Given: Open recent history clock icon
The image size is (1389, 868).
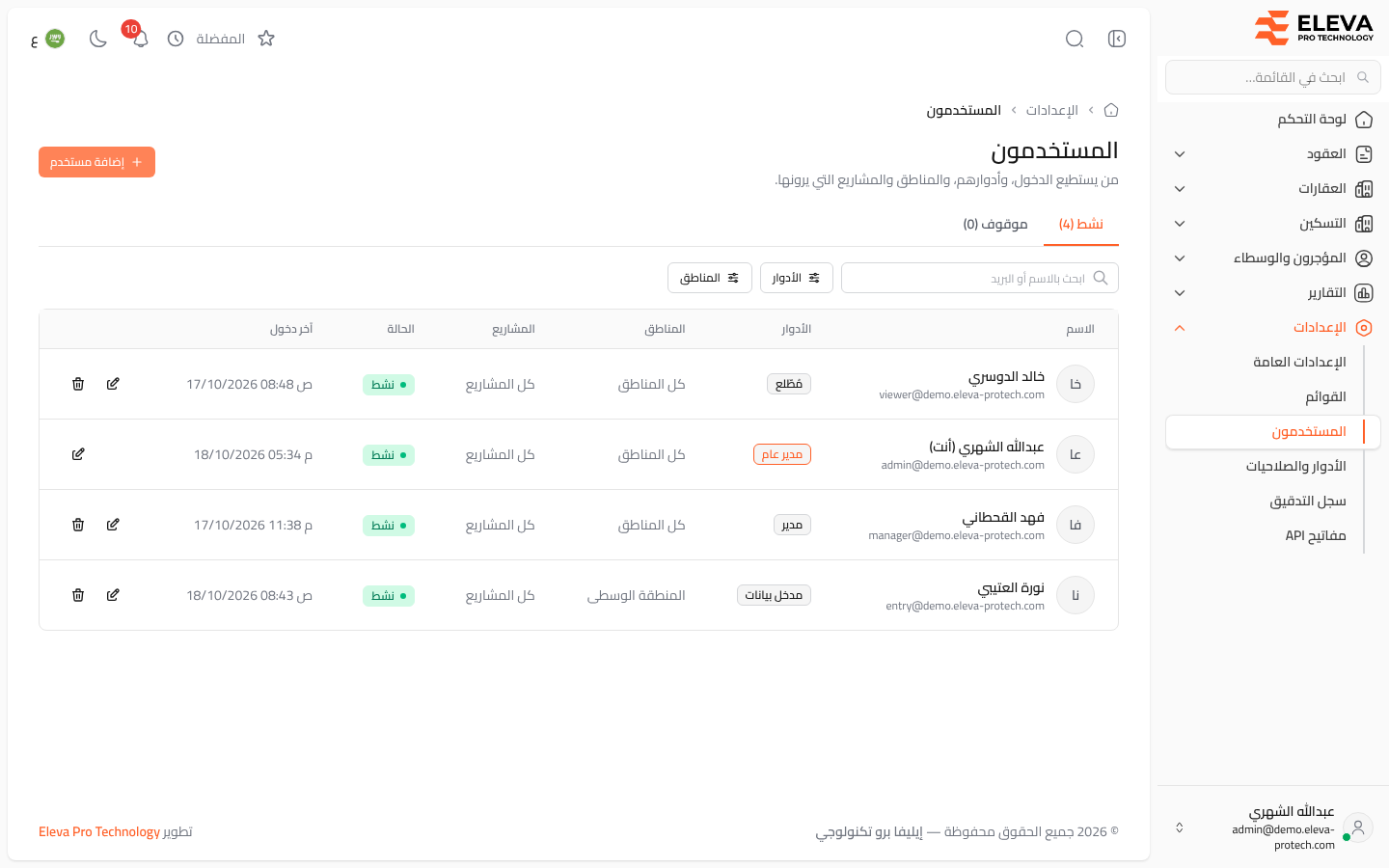Looking at the screenshot, I should (x=176, y=39).
